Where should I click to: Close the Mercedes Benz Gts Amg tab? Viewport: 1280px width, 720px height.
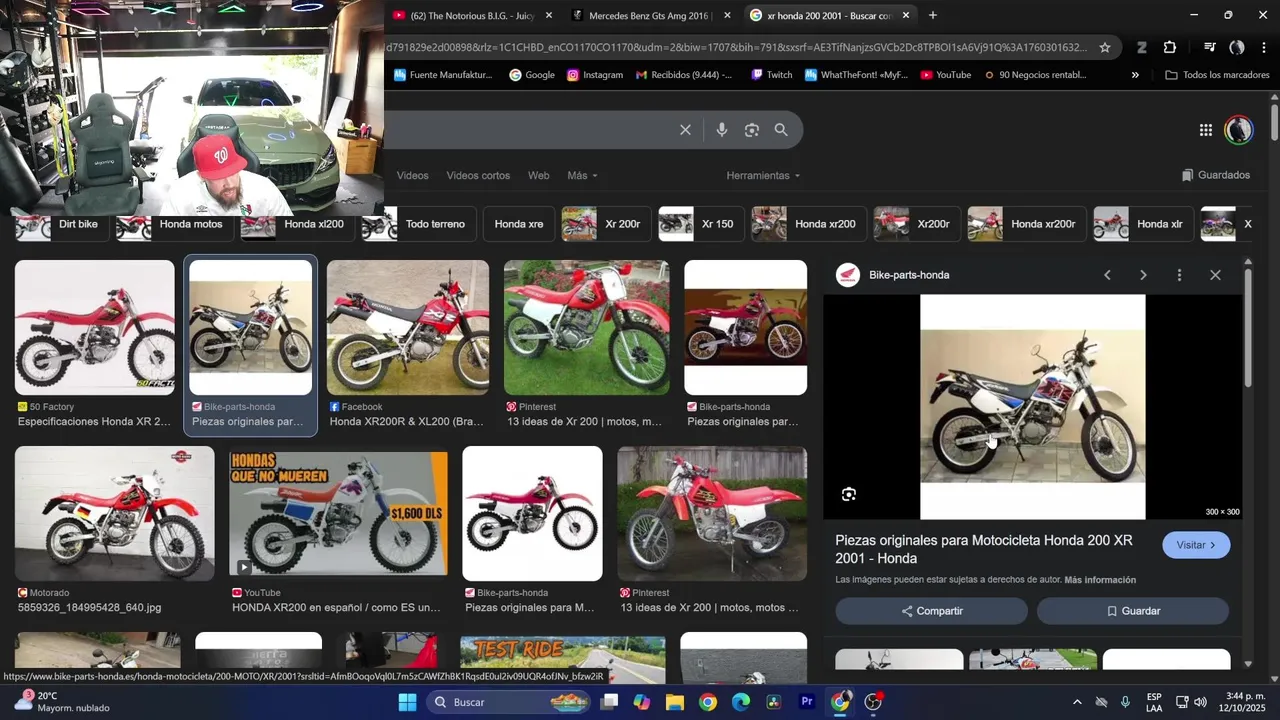point(727,15)
